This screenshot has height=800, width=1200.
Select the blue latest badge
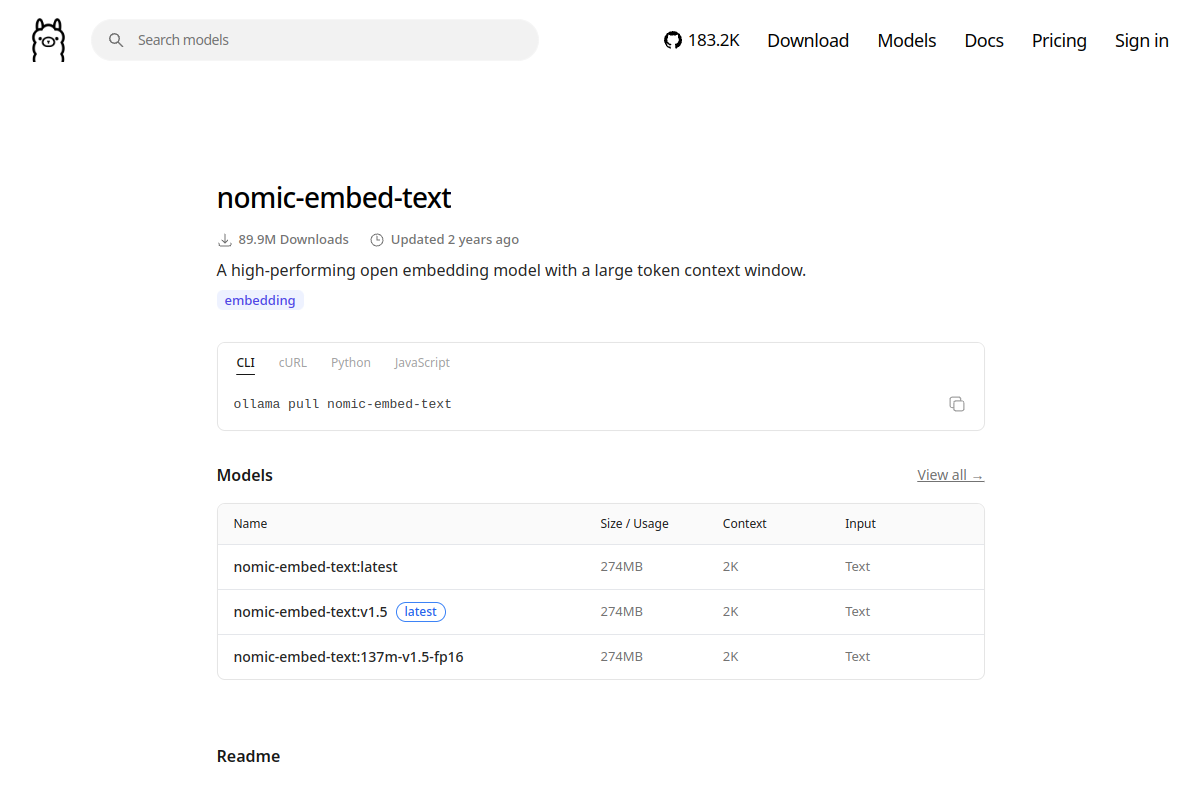click(421, 612)
